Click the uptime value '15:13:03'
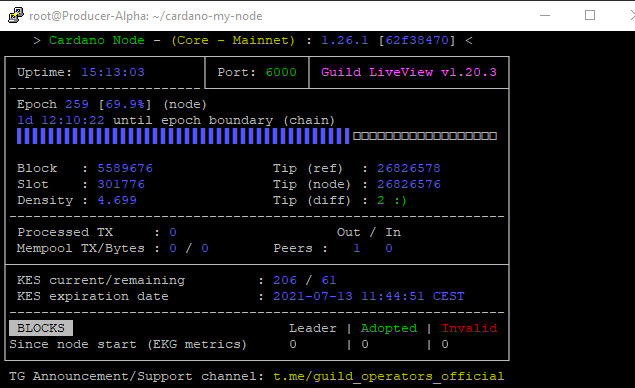635x388 pixels. (113, 72)
